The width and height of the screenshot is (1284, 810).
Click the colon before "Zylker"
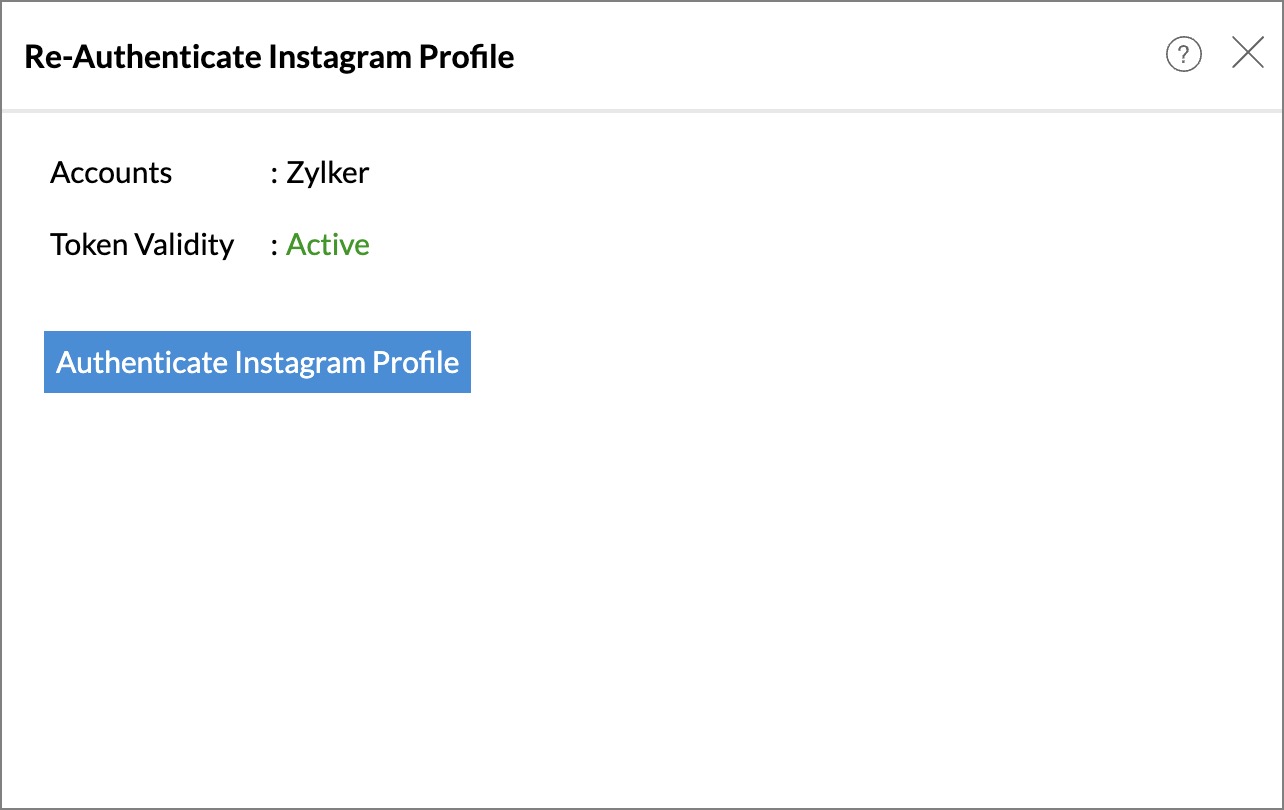click(274, 174)
